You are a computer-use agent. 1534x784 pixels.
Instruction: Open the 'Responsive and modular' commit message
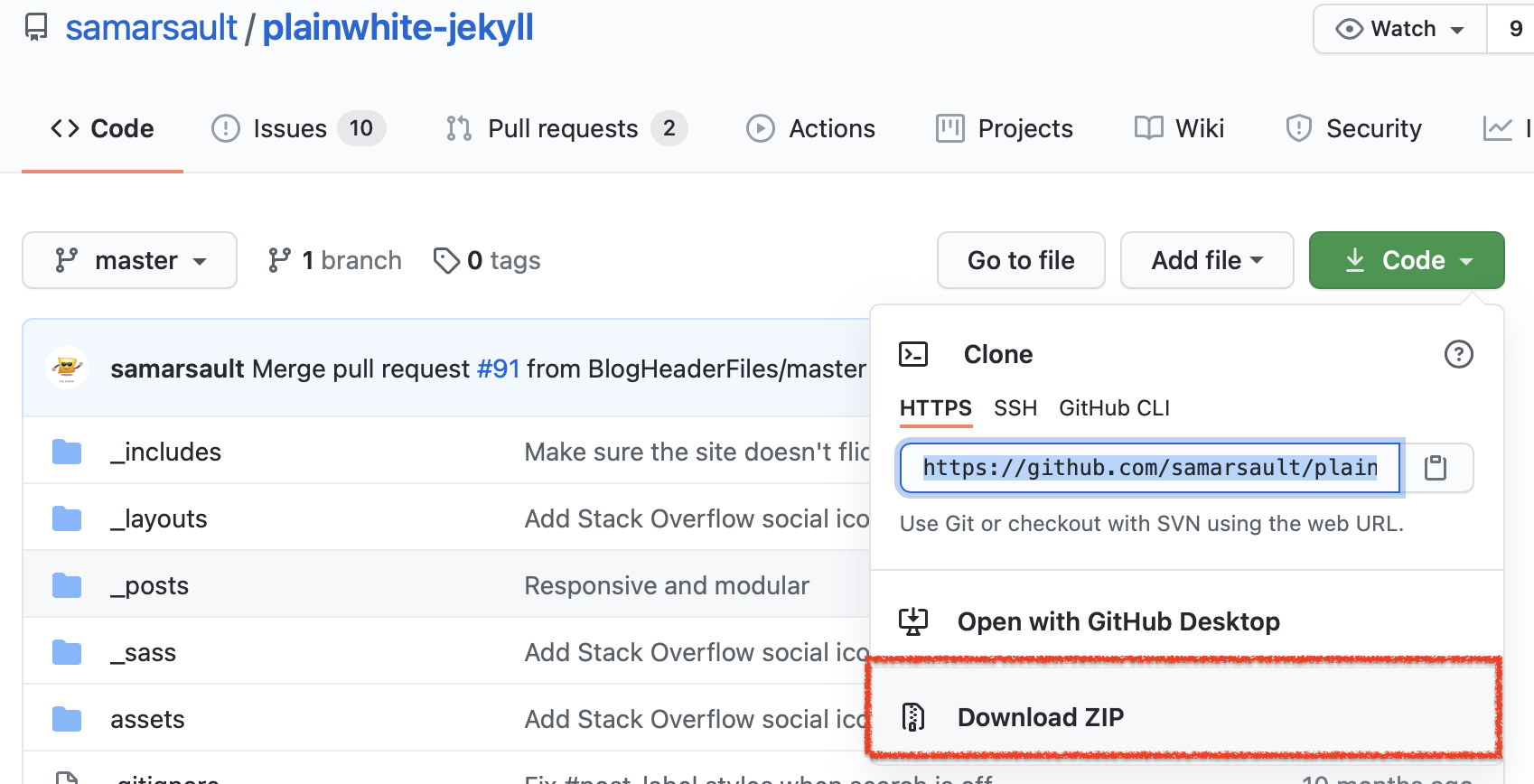click(667, 585)
